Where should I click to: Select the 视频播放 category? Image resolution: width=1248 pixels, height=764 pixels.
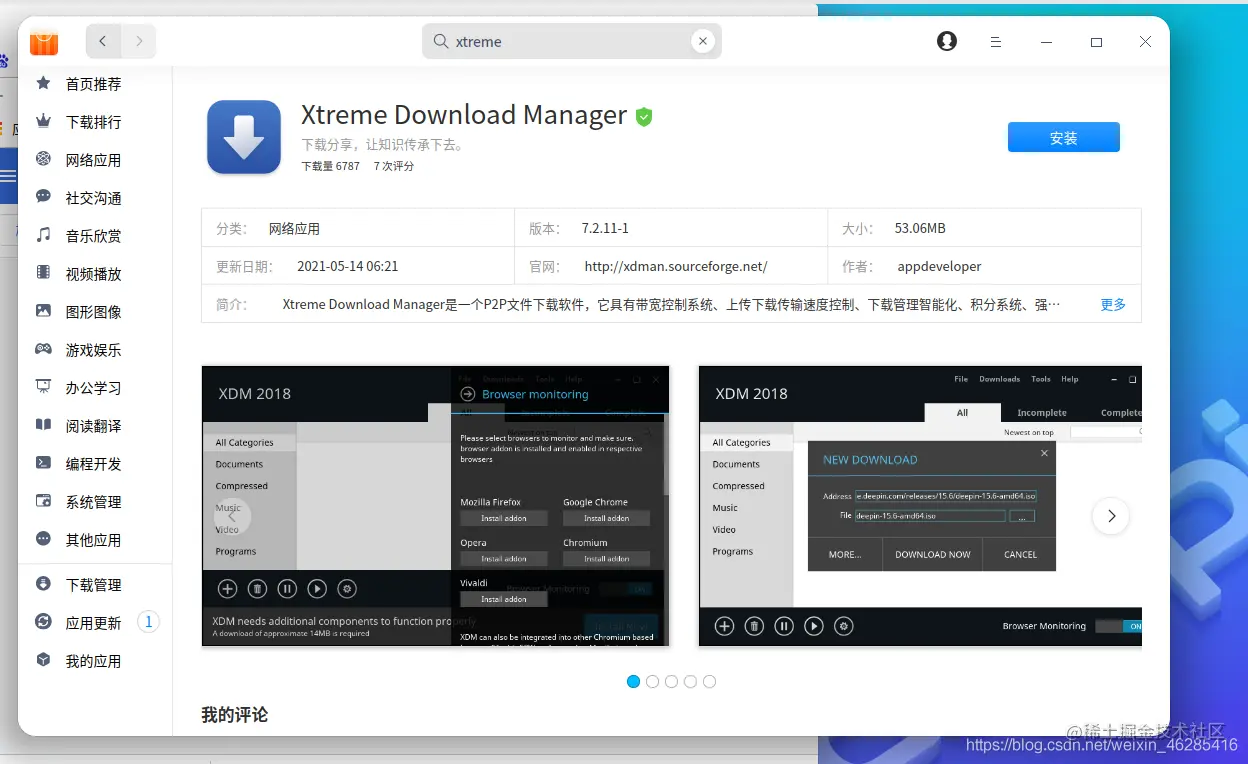pyautogui.click(x=94, y=274)
